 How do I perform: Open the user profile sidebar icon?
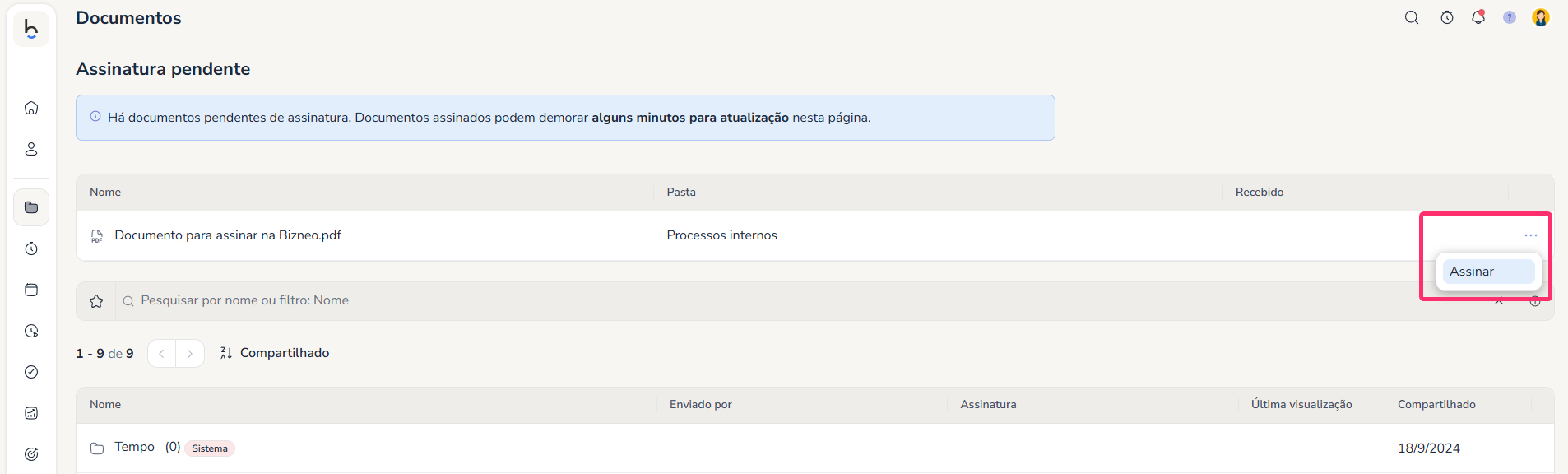click(x=31, y=149)
